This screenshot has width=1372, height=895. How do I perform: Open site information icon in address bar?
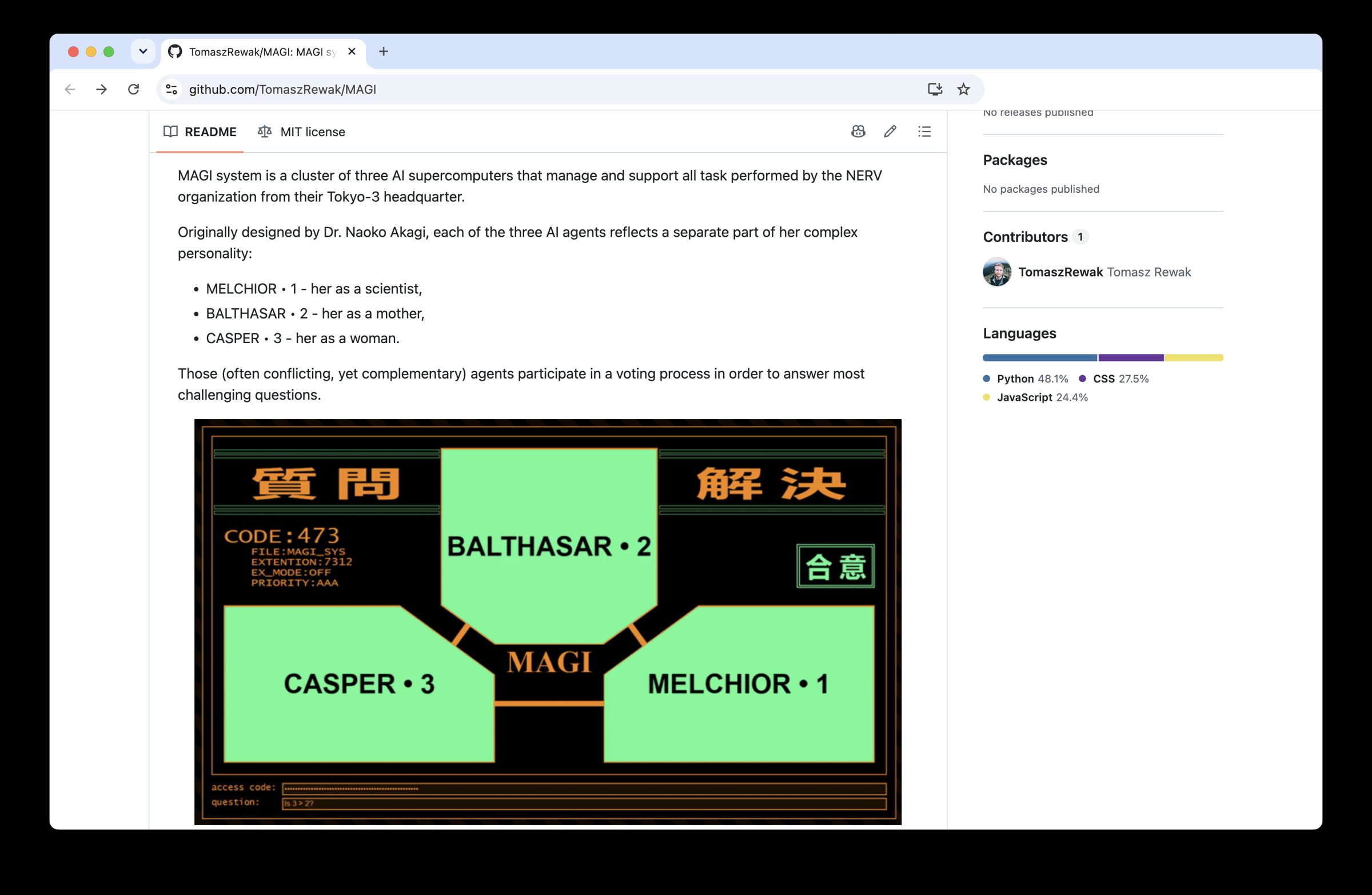(x=171, y=89)
